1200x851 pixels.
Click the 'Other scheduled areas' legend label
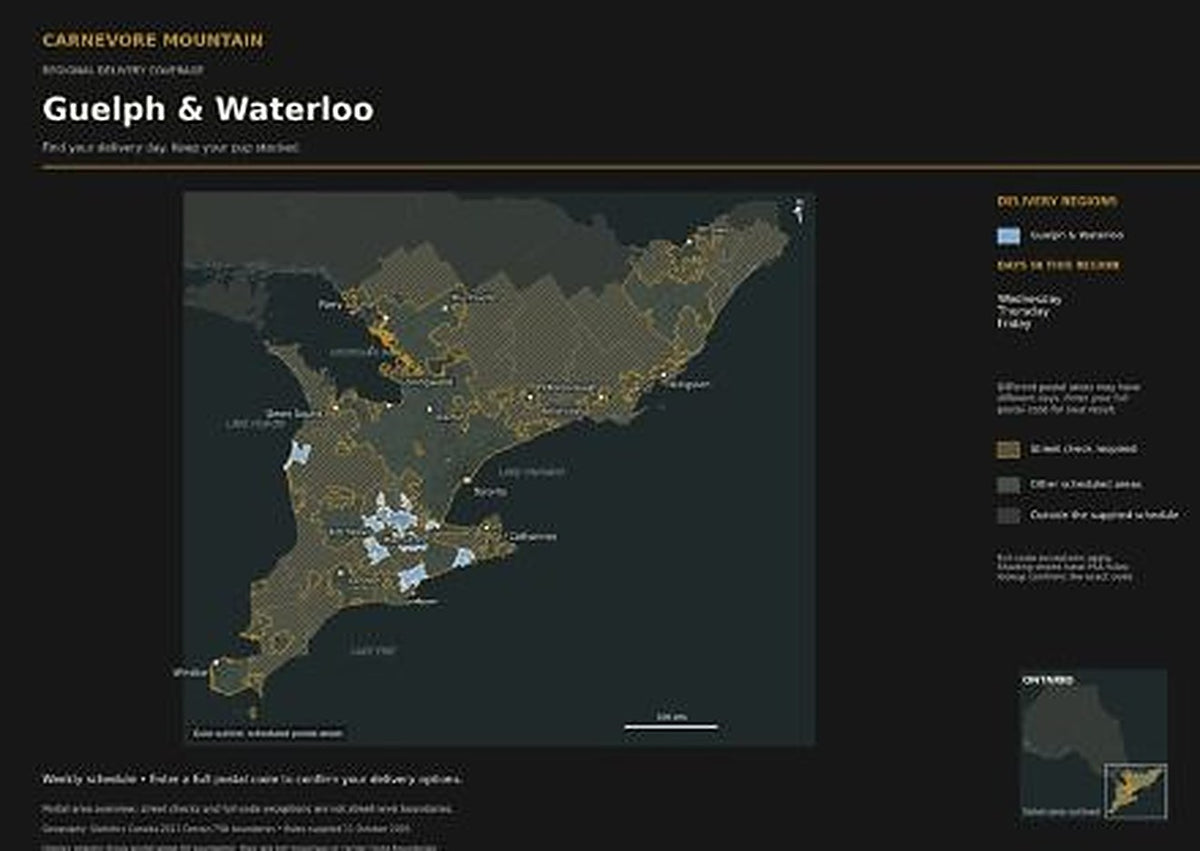[x=1086, y=484]
